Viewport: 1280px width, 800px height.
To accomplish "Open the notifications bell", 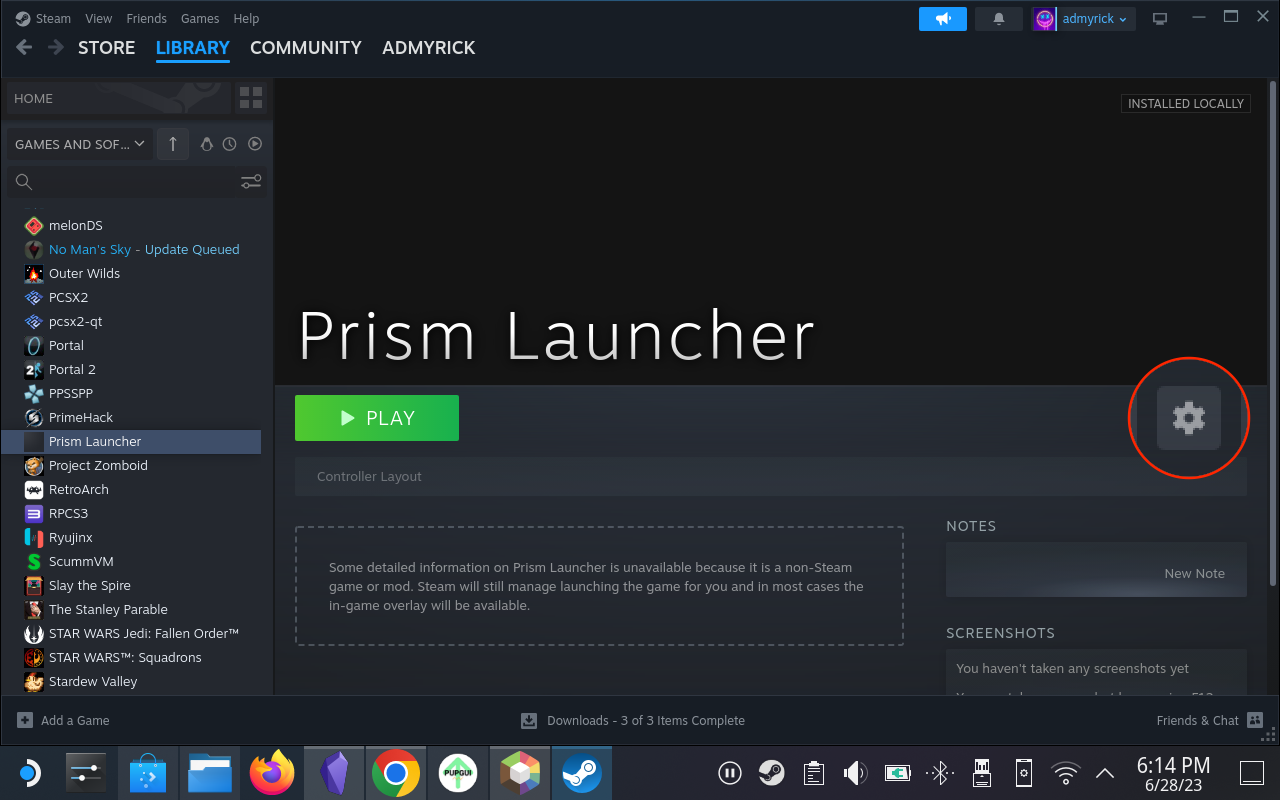I will [x=997, y=18].
